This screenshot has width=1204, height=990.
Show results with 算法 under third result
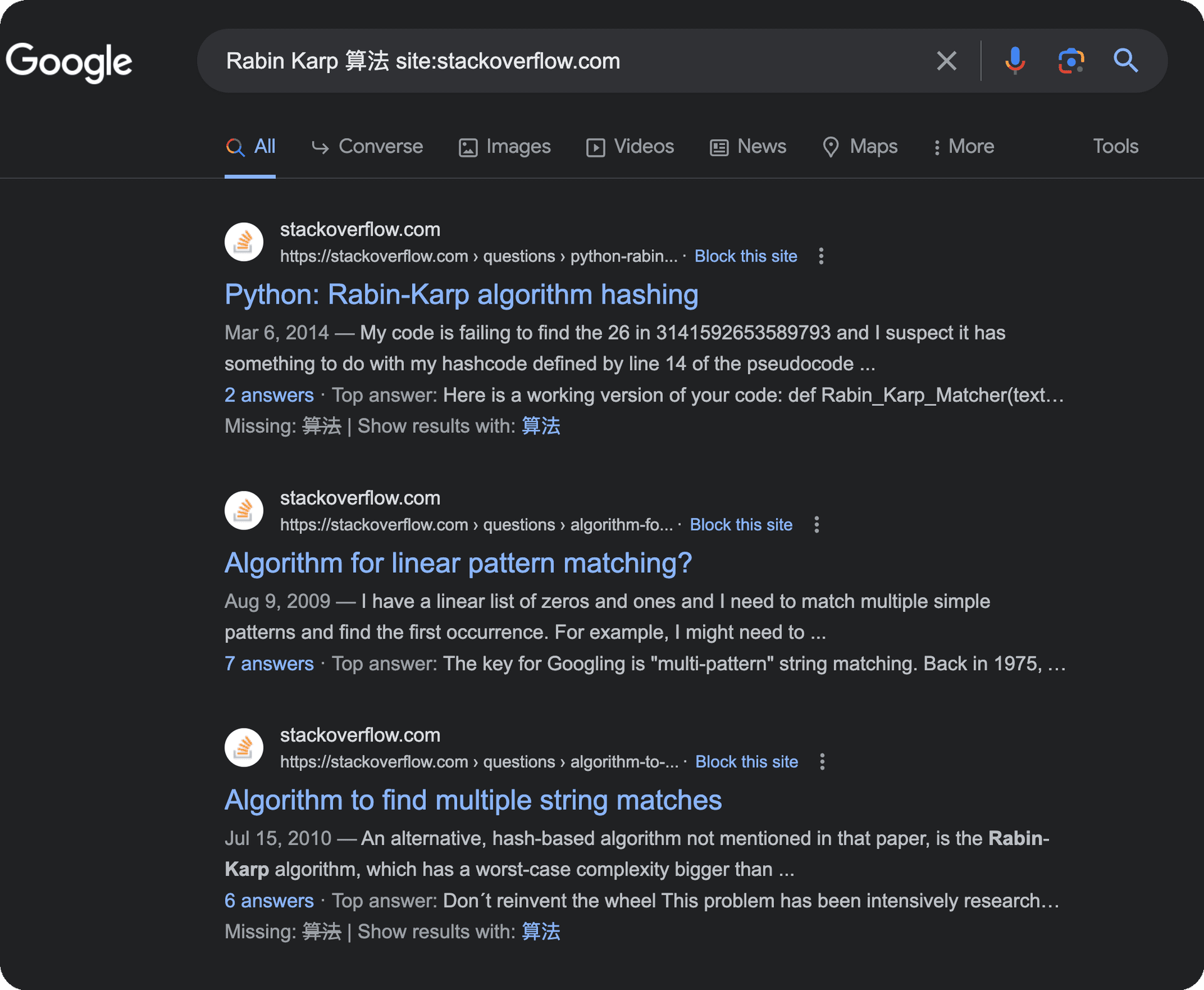coord(541,932)
